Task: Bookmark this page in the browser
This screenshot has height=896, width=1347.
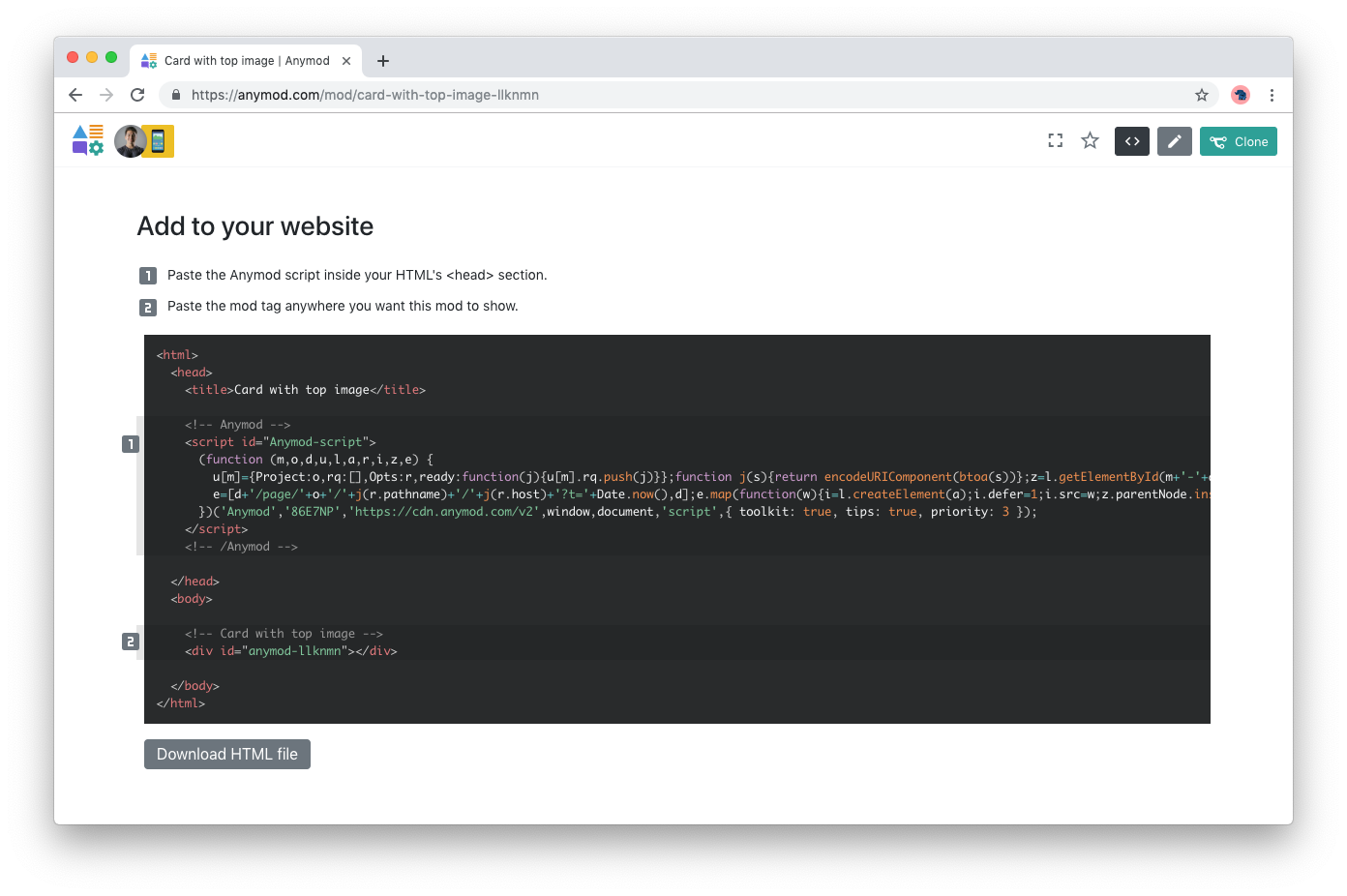Action: [1202, 95]
